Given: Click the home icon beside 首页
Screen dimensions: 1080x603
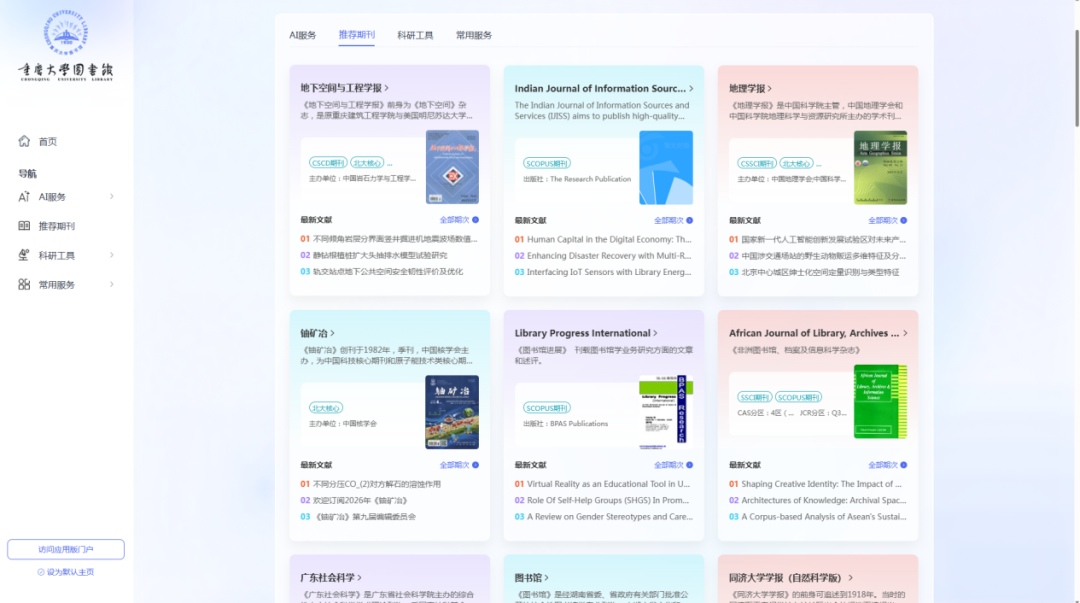Looking at the screenshot, I should coord(24,141).
